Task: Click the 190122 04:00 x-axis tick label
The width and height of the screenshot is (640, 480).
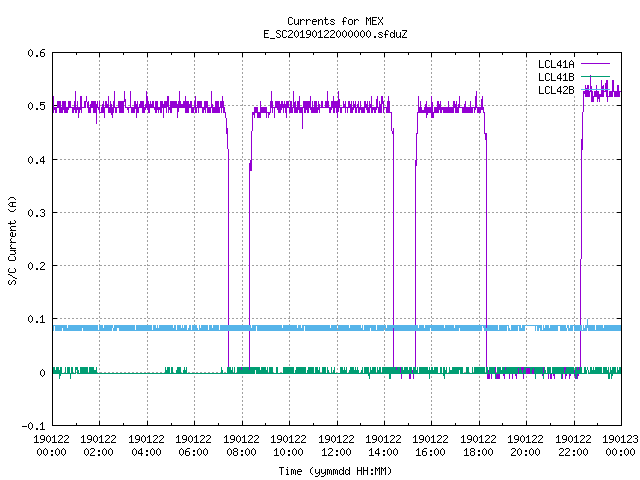Action: point(146,446)
